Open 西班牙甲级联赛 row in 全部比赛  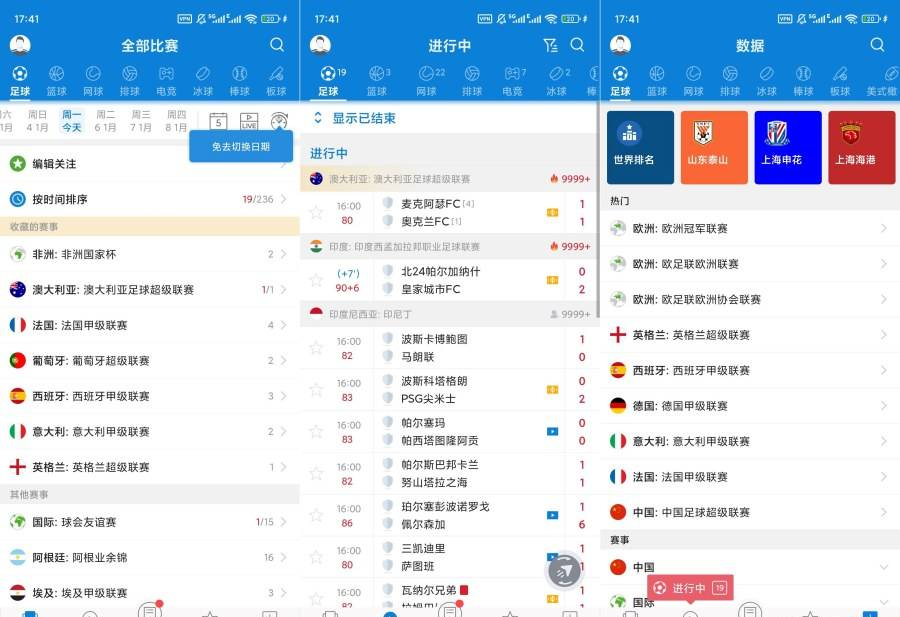[x=149, y=396]
